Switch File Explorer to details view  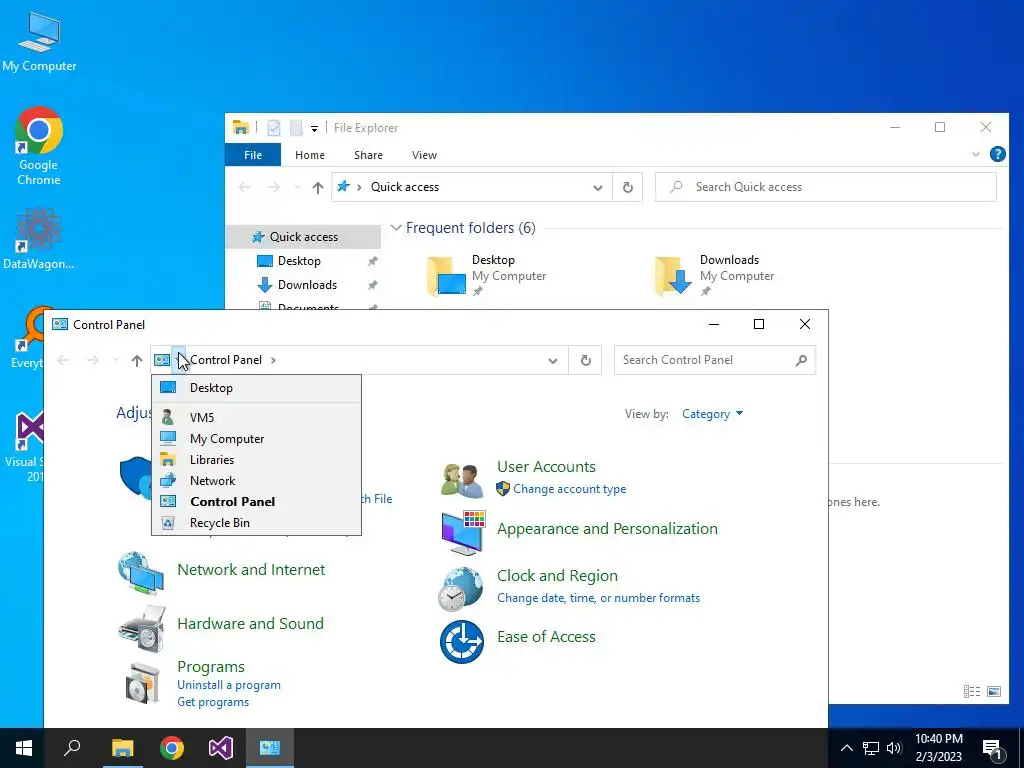[972, 692]
